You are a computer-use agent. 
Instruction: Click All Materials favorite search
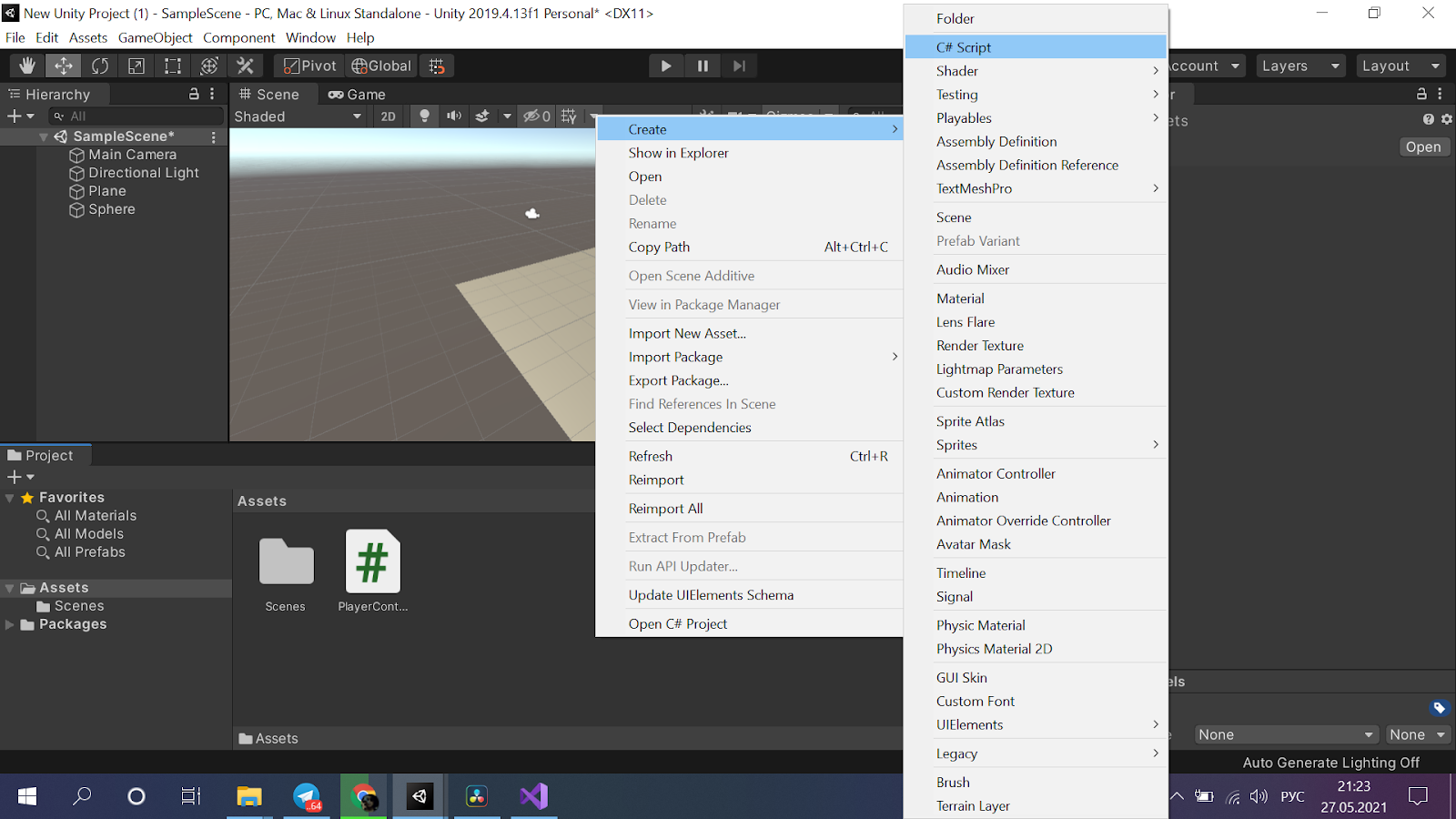(95, 516)
